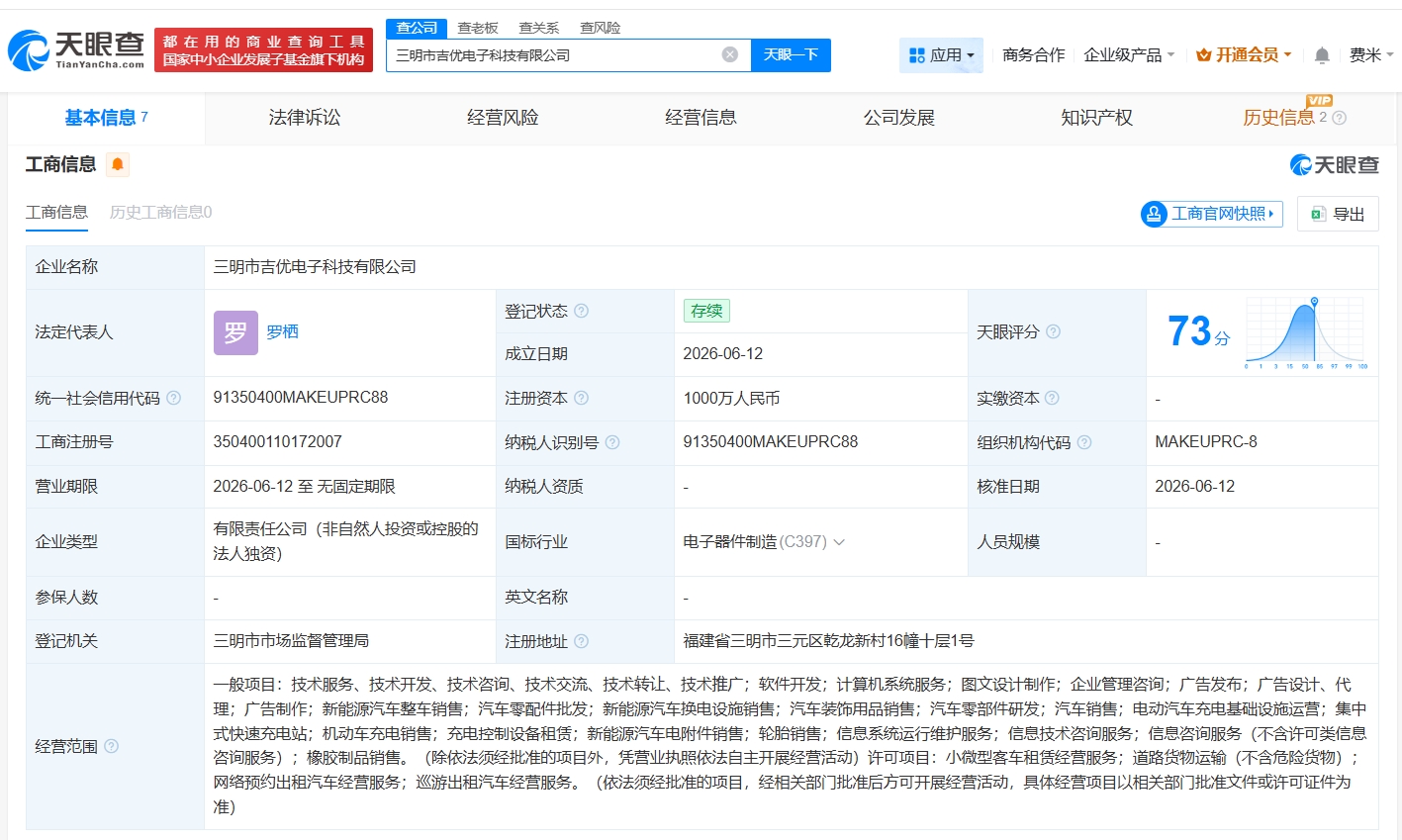
Task: Click organization code MAKEUPRC-8
Action: [1206, 442]
